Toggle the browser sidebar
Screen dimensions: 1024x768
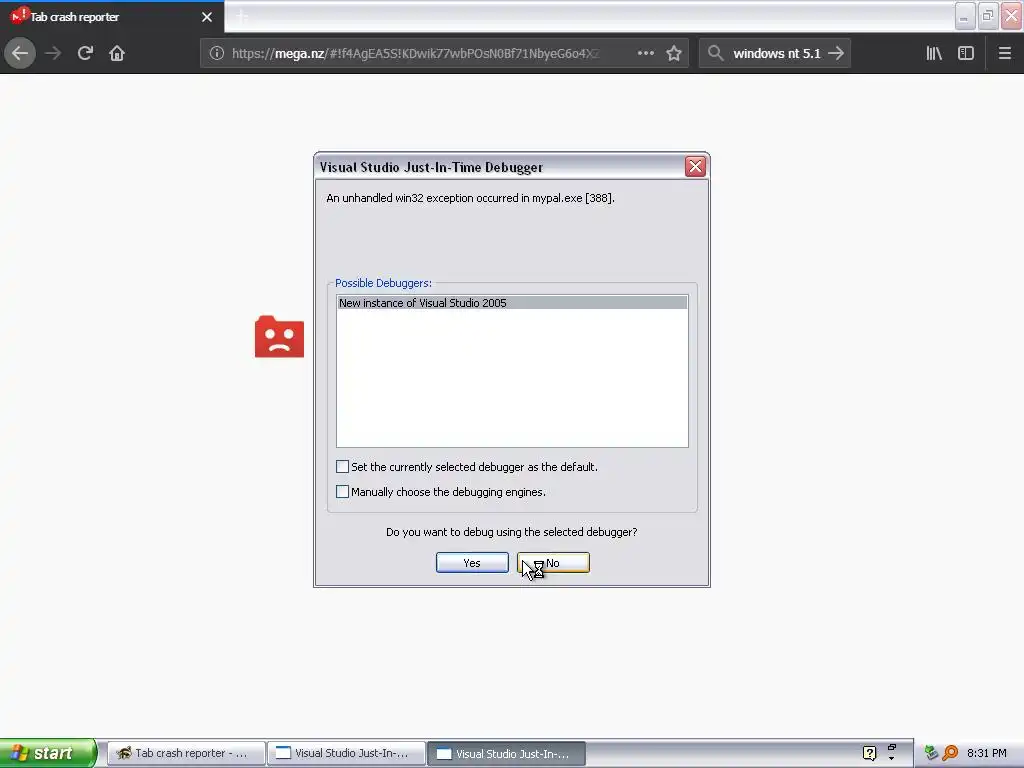966,53
